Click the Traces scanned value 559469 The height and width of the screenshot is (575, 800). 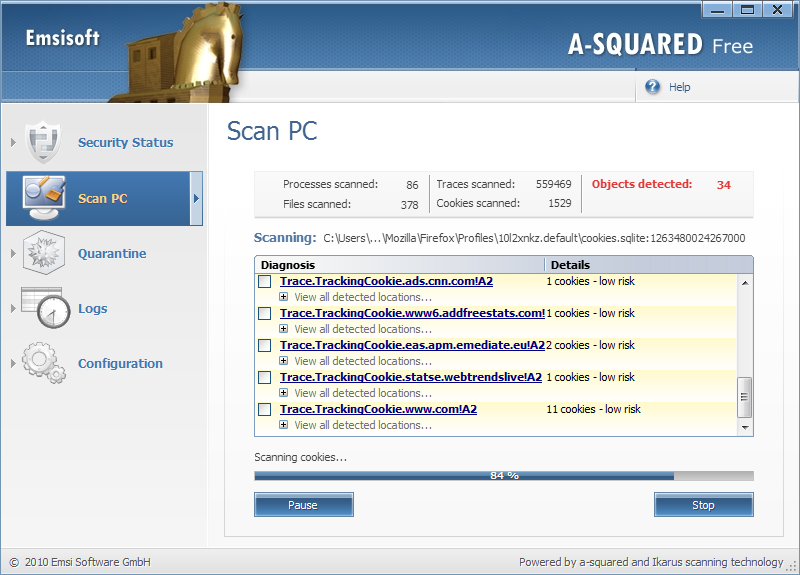554,184
